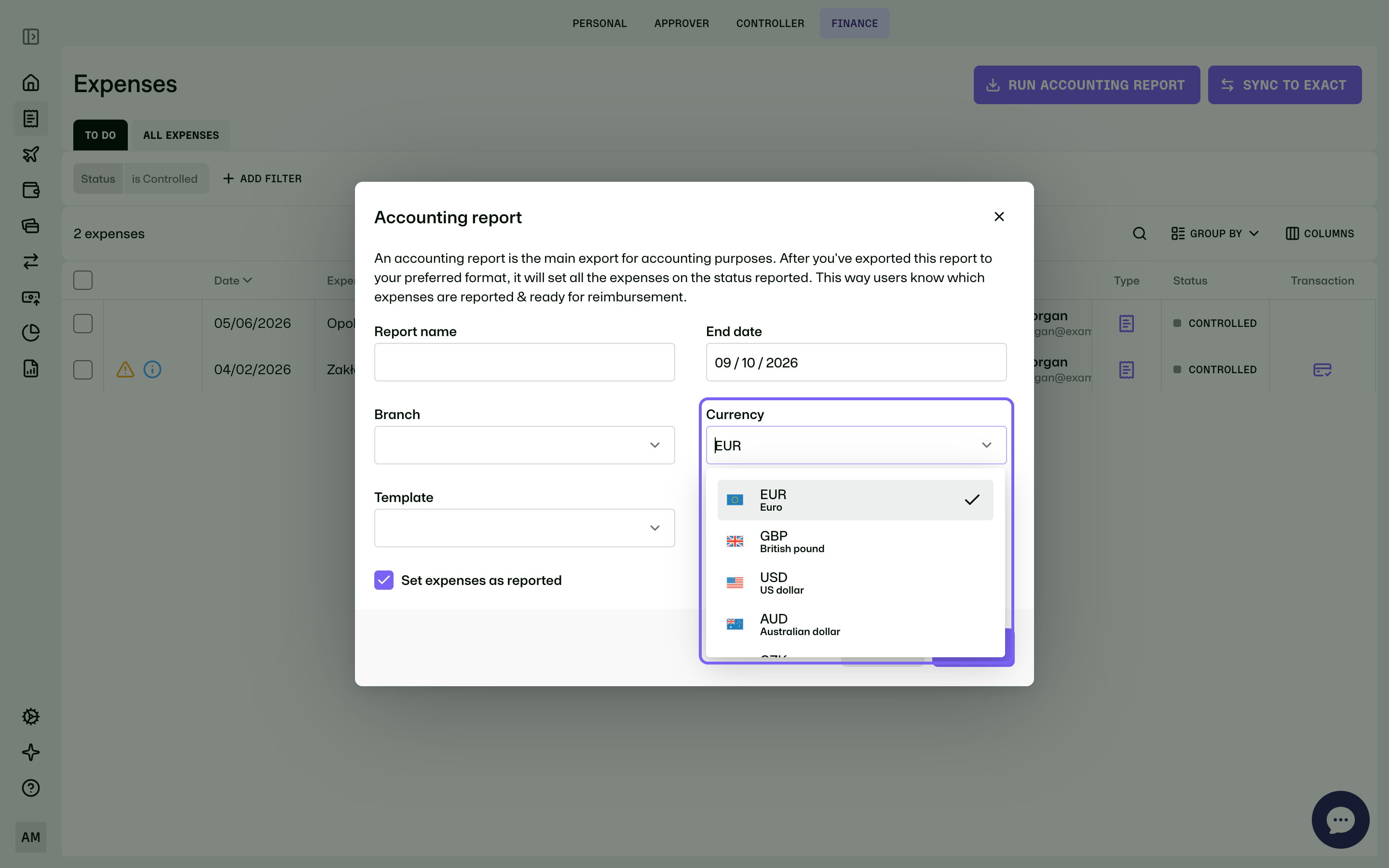1389x868 pixels.
Task: Open the airplane travel icon in the sidebar
Action: click(x=31, y=154)
